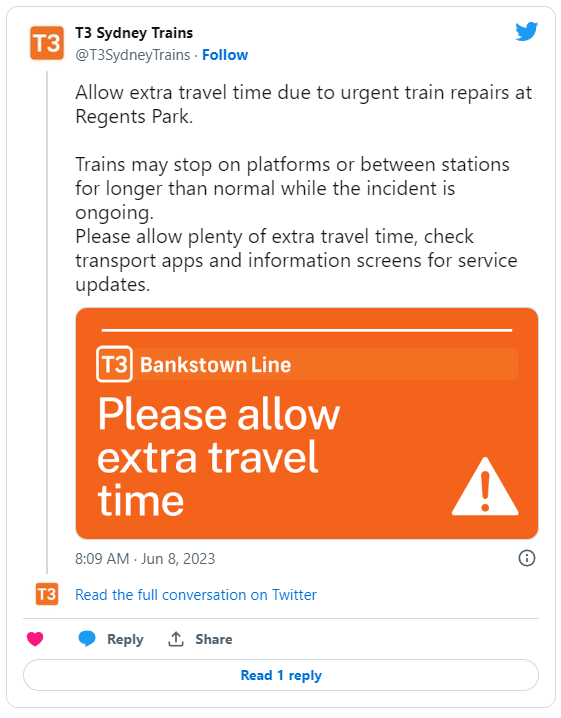Like the tweet with the heart icon

point(35,639)
